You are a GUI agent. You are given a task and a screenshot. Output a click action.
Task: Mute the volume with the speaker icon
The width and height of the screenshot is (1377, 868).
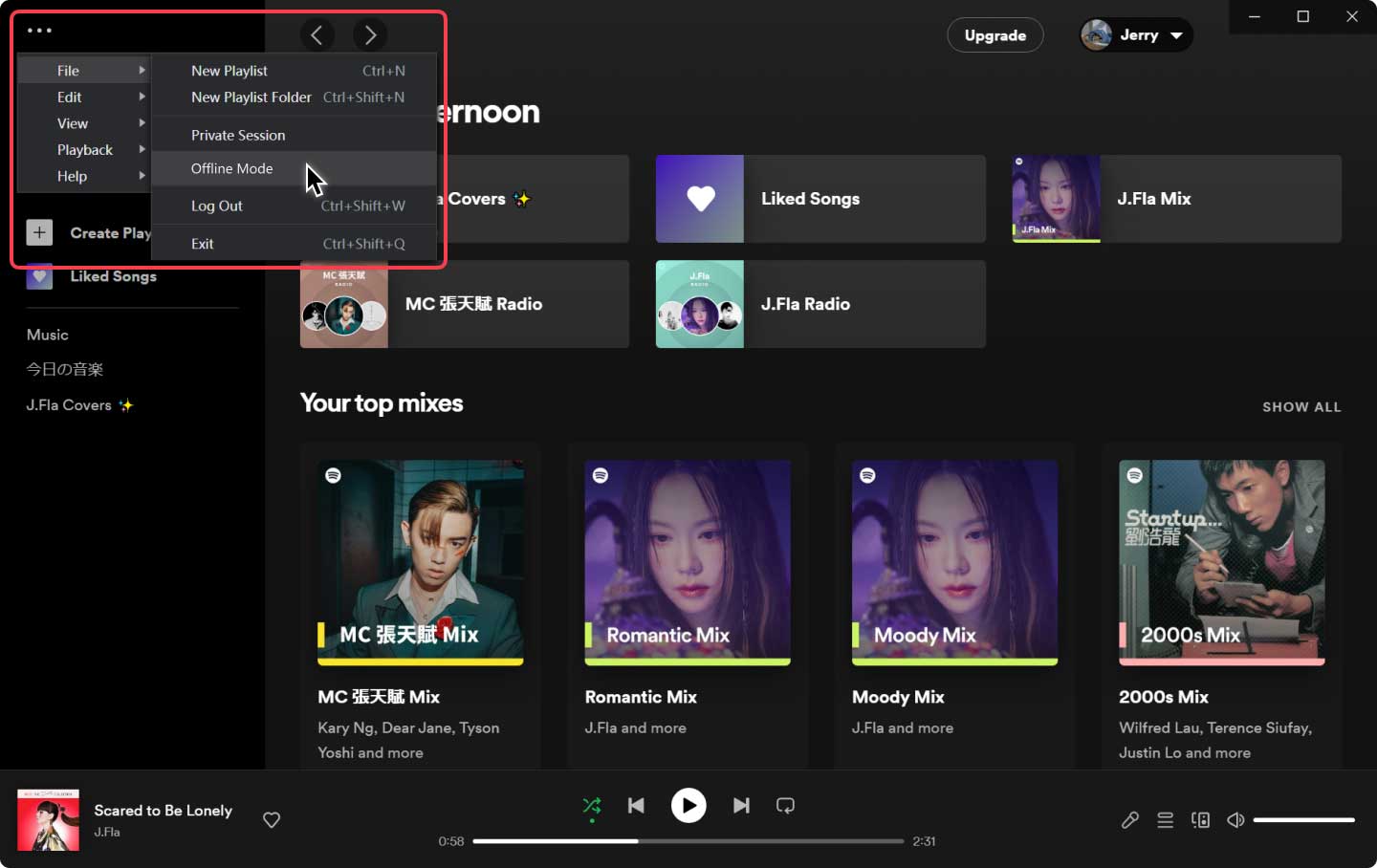(x=1235, y=819)
